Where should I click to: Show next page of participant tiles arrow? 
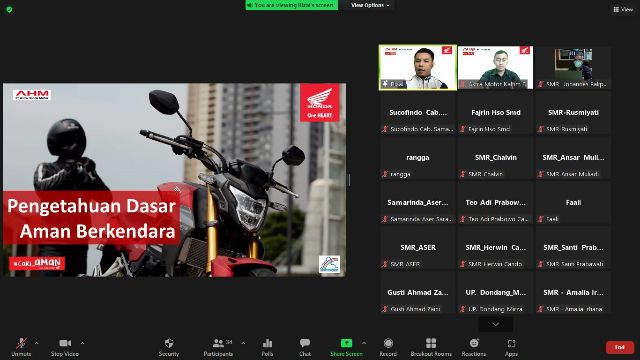point(496,324)
